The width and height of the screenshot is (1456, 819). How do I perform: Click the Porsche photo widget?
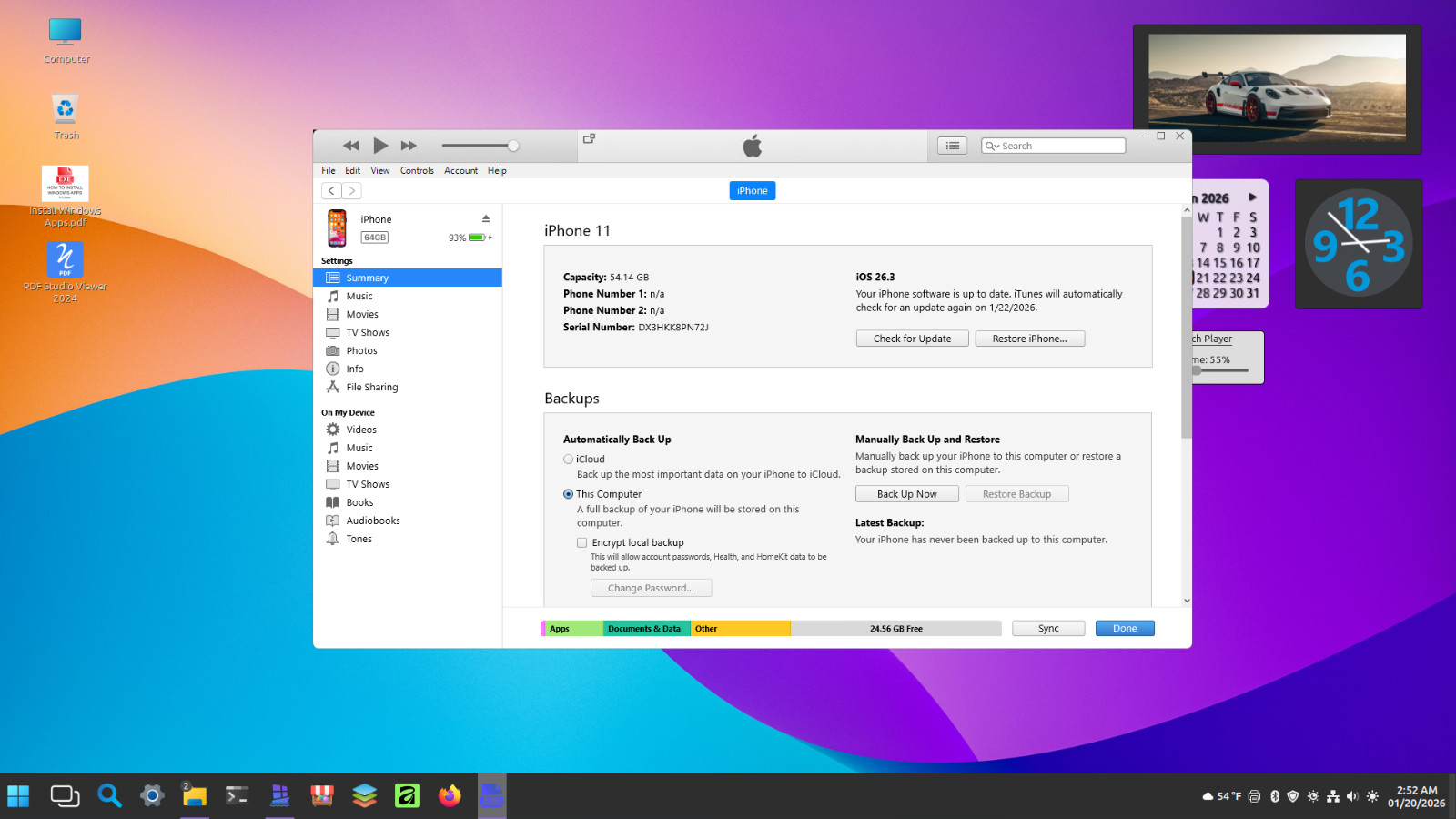point(1277,88)
